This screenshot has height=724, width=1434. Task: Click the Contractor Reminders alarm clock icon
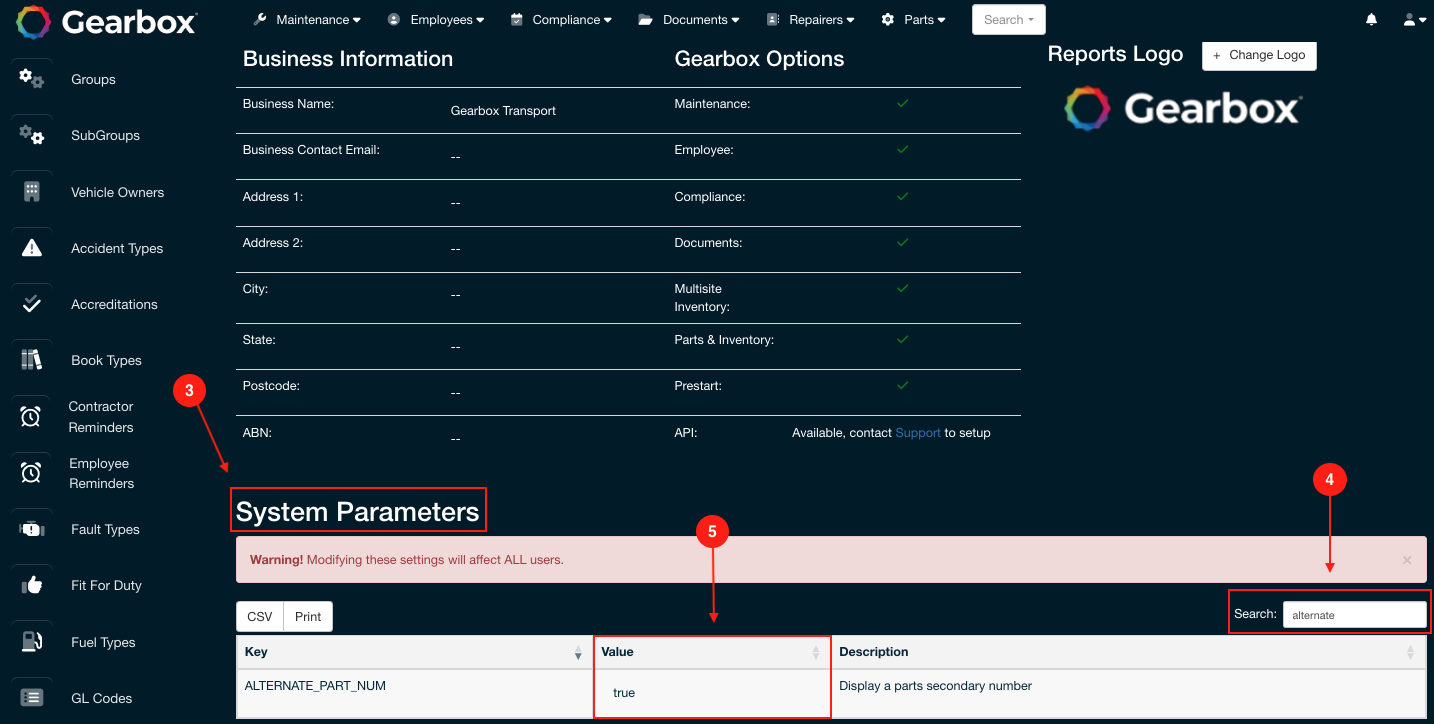tap(31, 416)
